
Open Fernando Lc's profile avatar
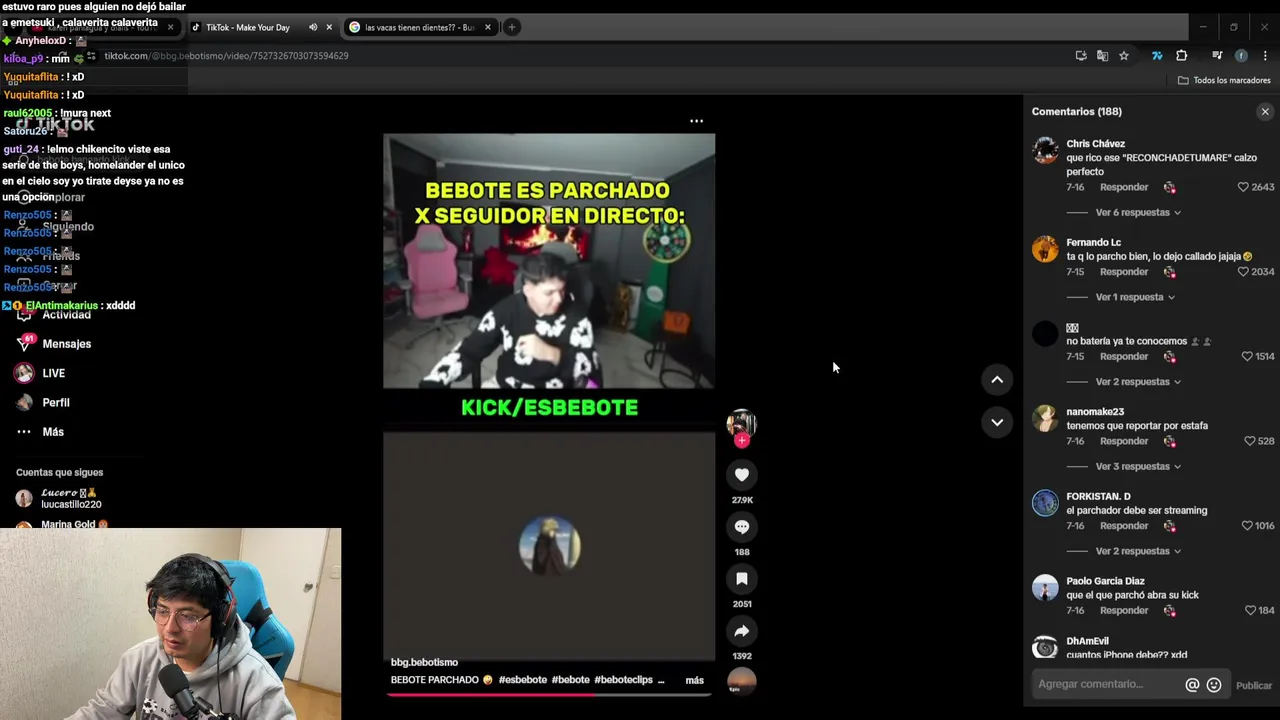pos(1045,249)
